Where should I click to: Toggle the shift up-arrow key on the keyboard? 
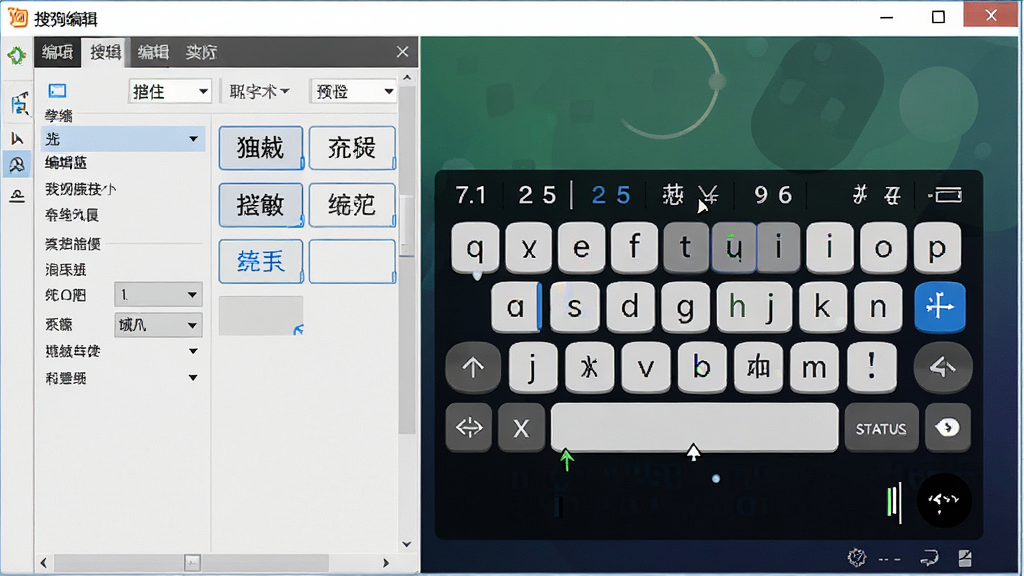coord(473,367)
